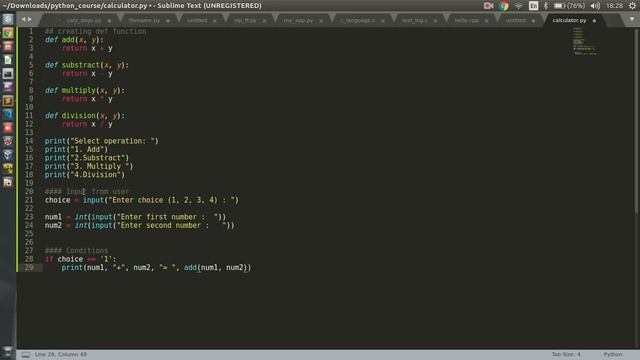640x360 pixels.
Task: Switch to the my_app.py tab
Action: 298,20
